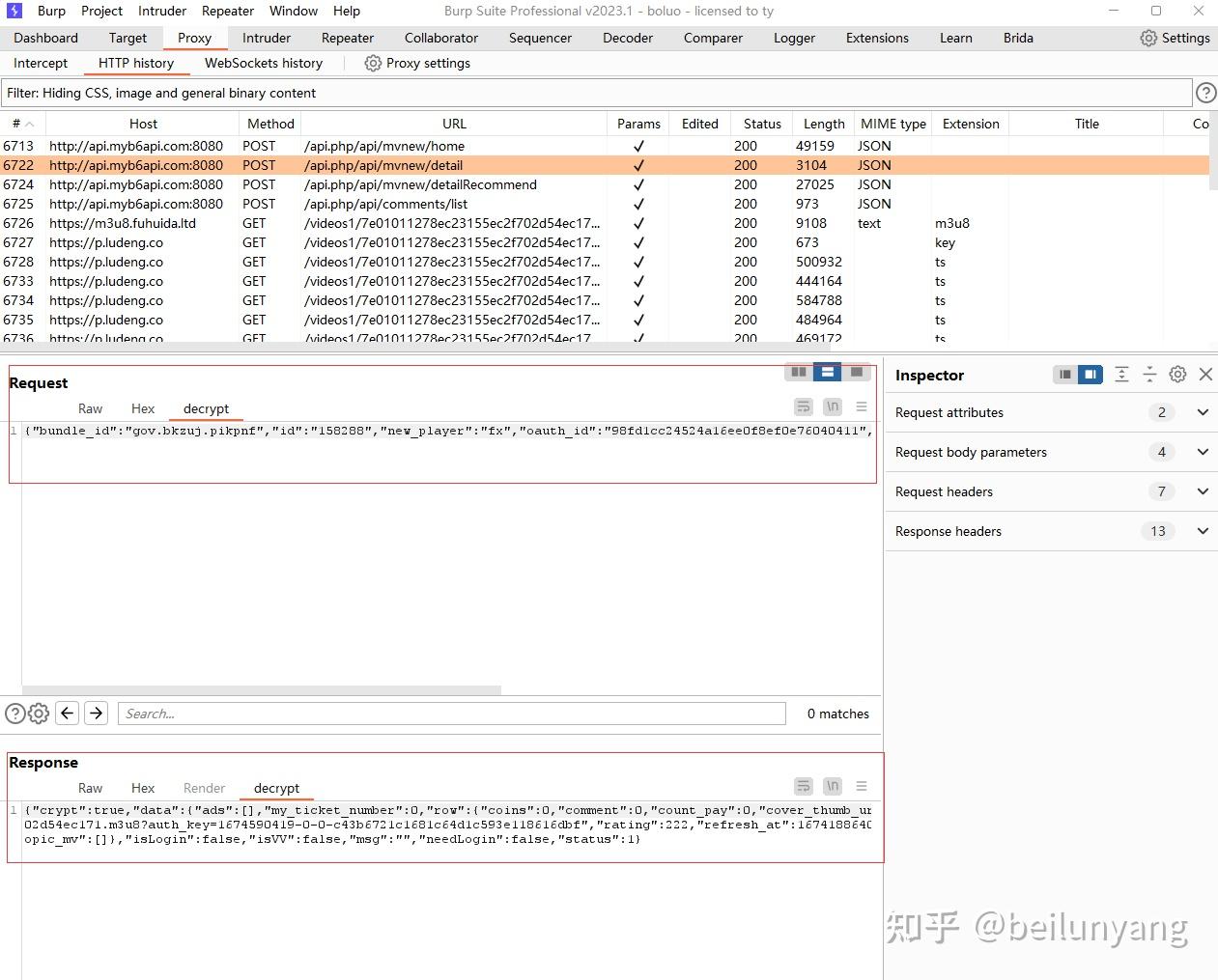The image size is (1218, 980).
Task: Sort history by Length column
Action: pyautogui.click(x=824, y=124)
